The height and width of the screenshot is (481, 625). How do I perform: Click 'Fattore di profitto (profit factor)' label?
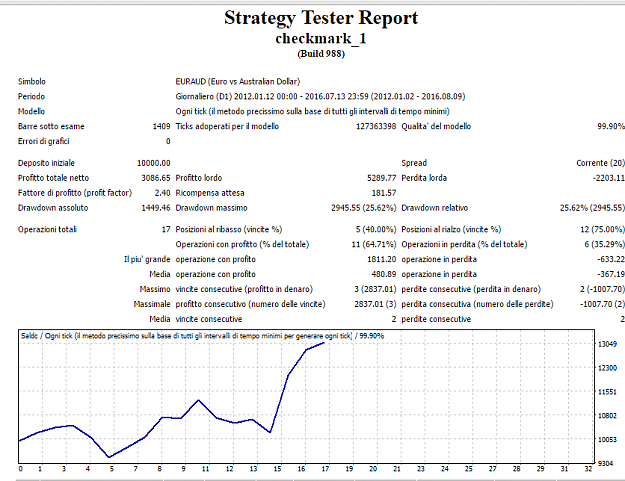coord(75,193)
